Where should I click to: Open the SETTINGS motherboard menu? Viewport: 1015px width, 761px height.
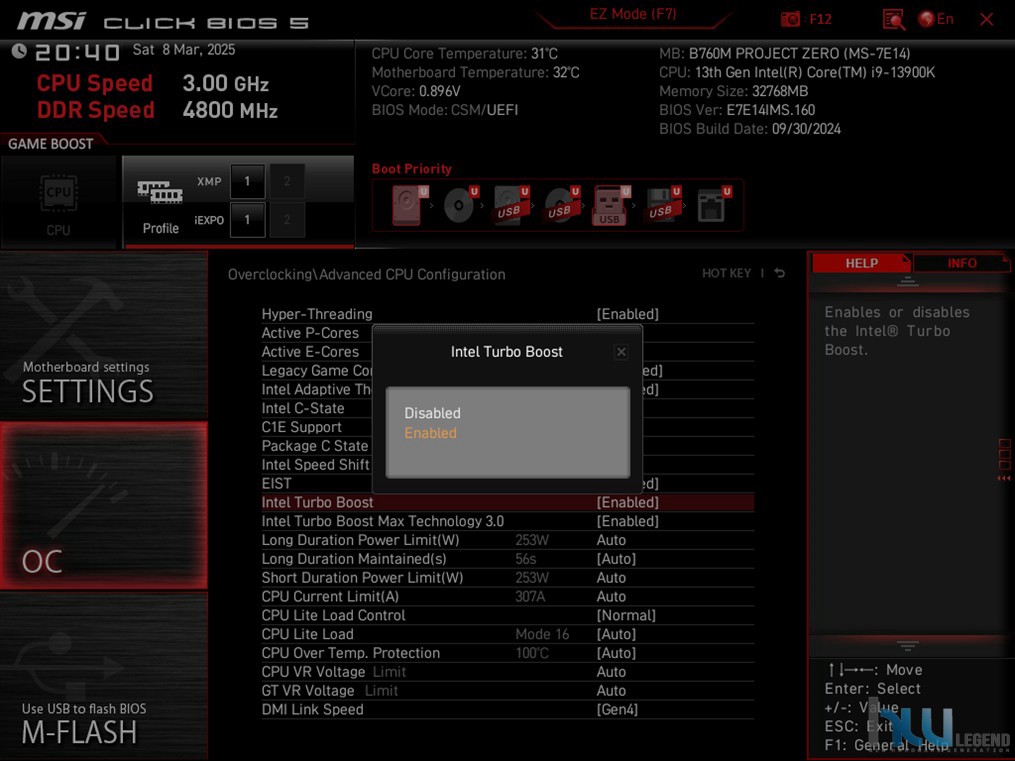(104, 335)
